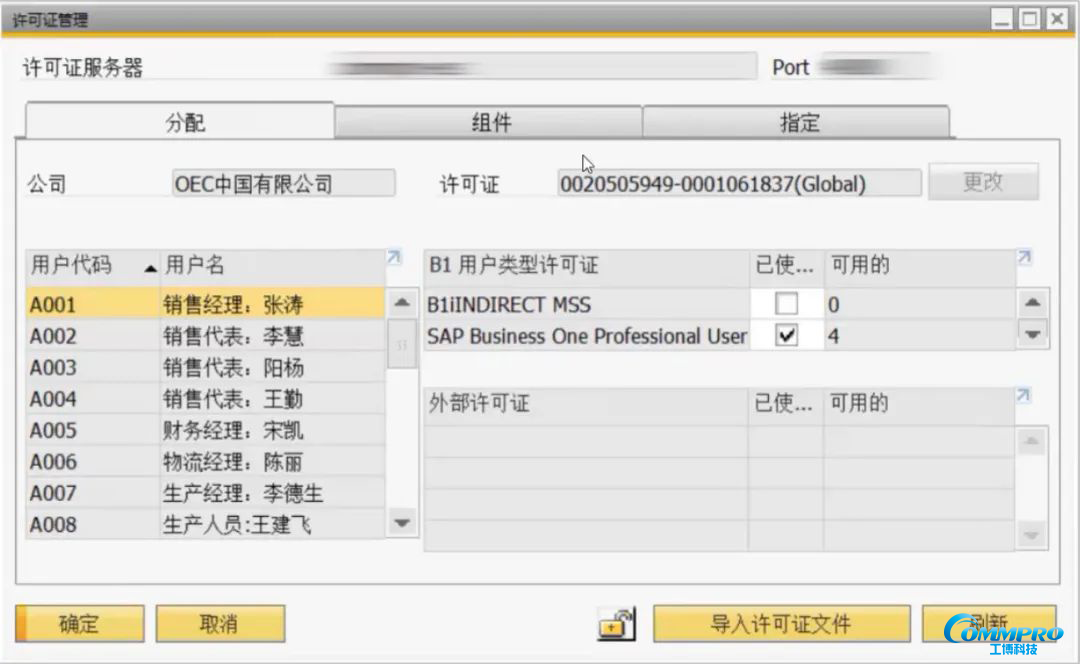Viewport: 1080px width, 664px height.
Task: Click the scroll-up arrow of the 外部许可证 grid
Action: coord(1031,440)
